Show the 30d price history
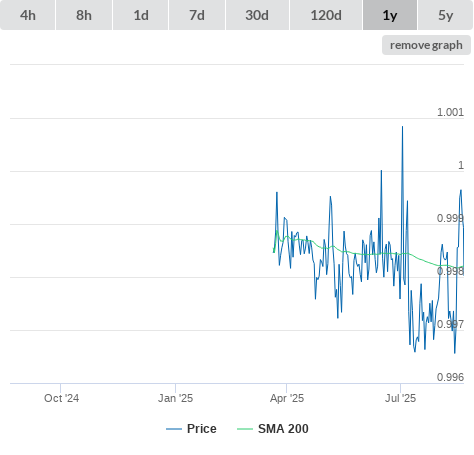Image resolution: width=474 pixels, height=455 pixels. pyautogui.click(x=257, y=15)
